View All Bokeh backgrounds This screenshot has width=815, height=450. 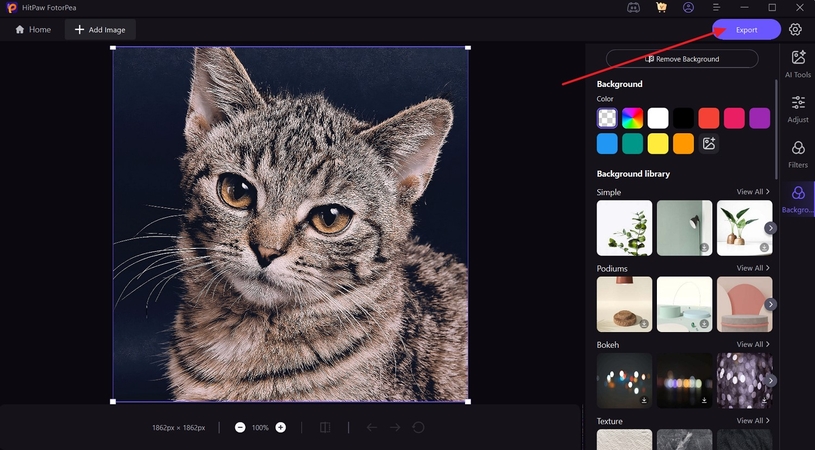click(753, 345)
